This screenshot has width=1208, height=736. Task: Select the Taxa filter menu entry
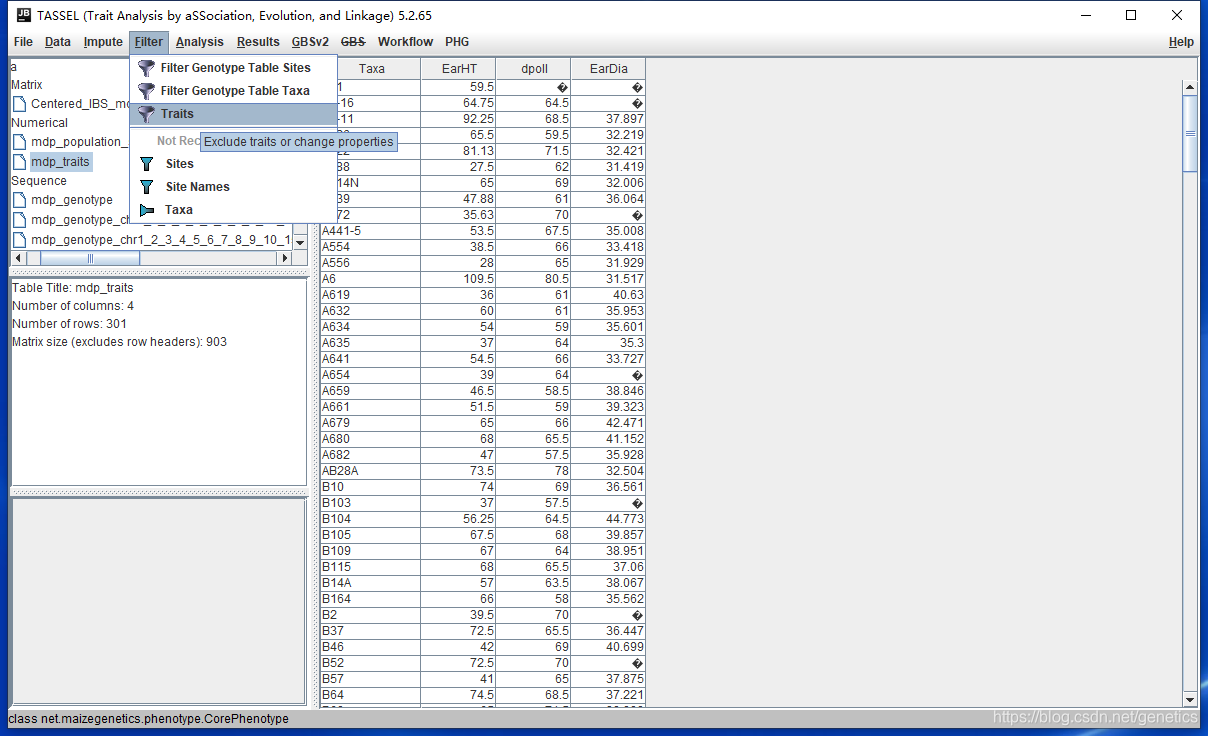233,210
